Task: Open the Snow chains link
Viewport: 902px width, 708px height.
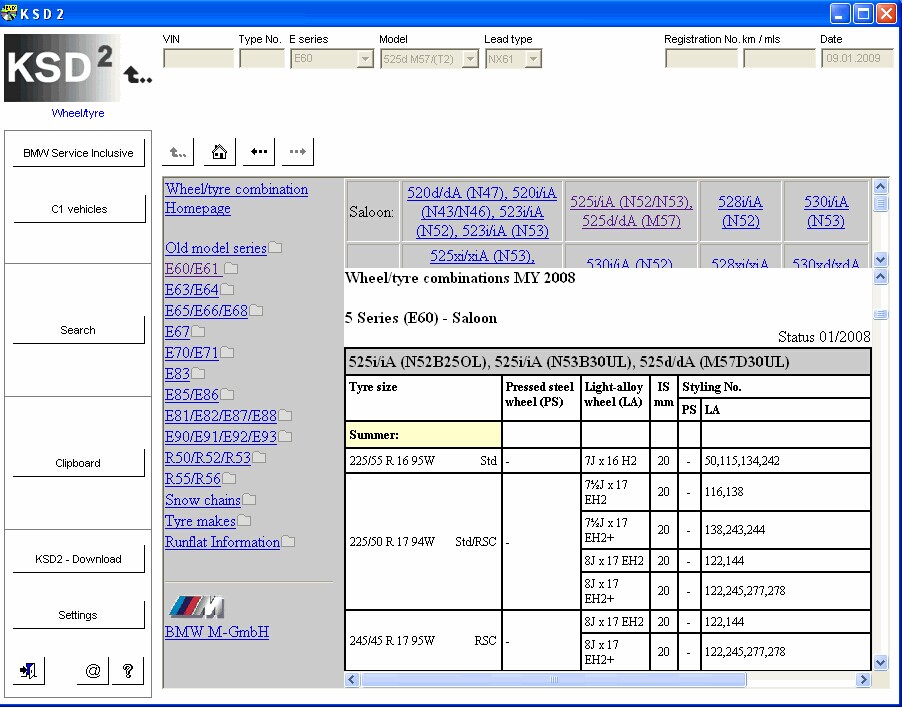Action: (202, 500)
